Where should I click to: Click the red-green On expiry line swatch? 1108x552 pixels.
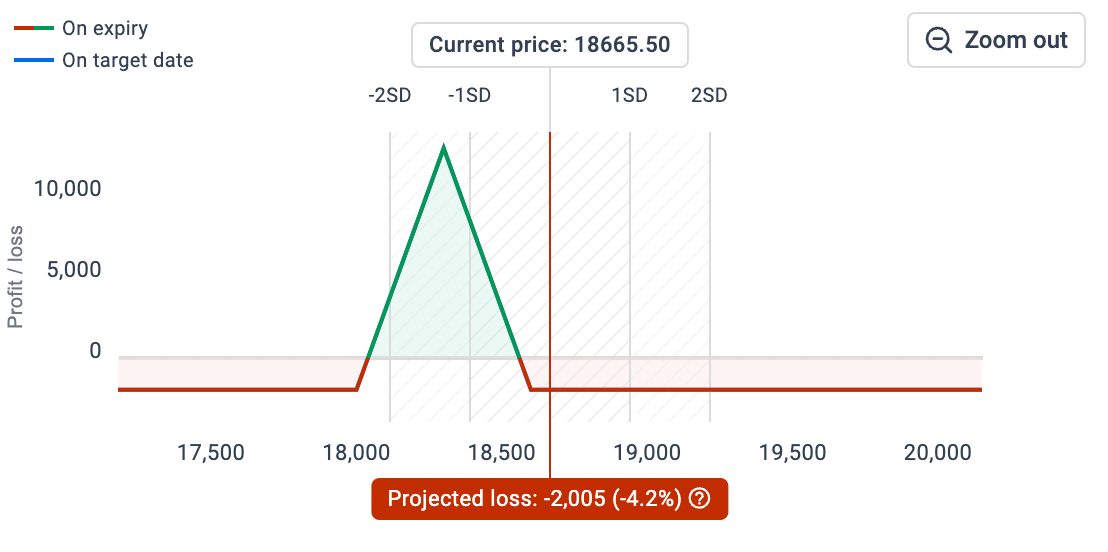(33, 29)
